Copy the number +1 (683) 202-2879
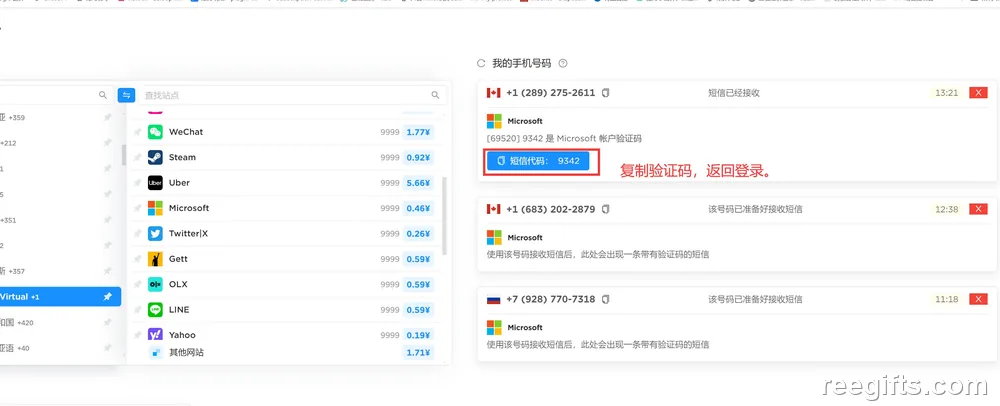1000x406 pixels. [605, 209]
